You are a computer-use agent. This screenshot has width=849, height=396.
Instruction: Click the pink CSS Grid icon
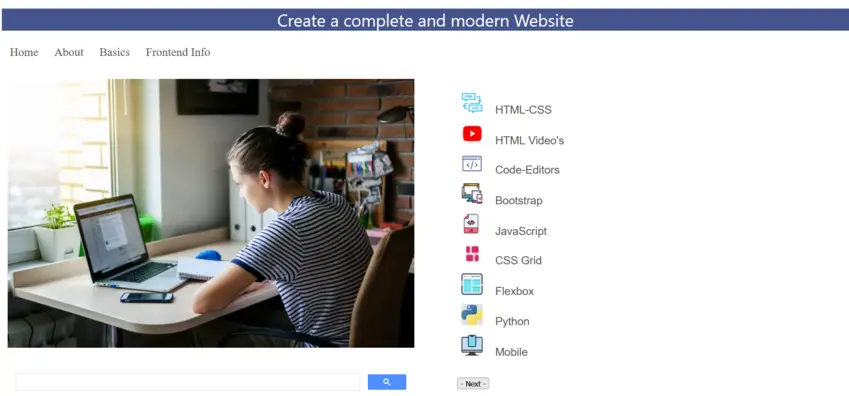coord(472,254)
